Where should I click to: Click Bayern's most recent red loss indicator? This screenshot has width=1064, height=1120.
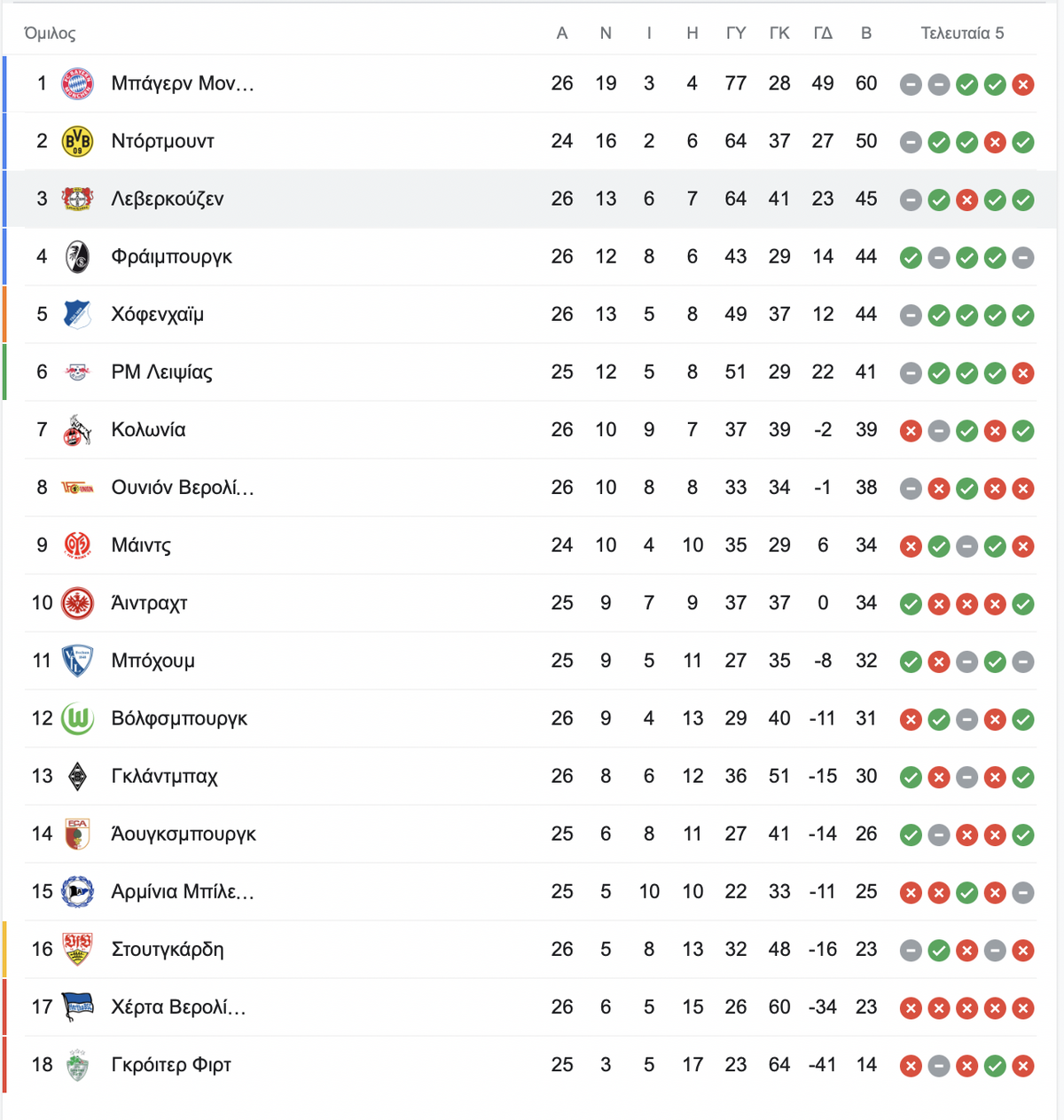tap(1023, 84)
